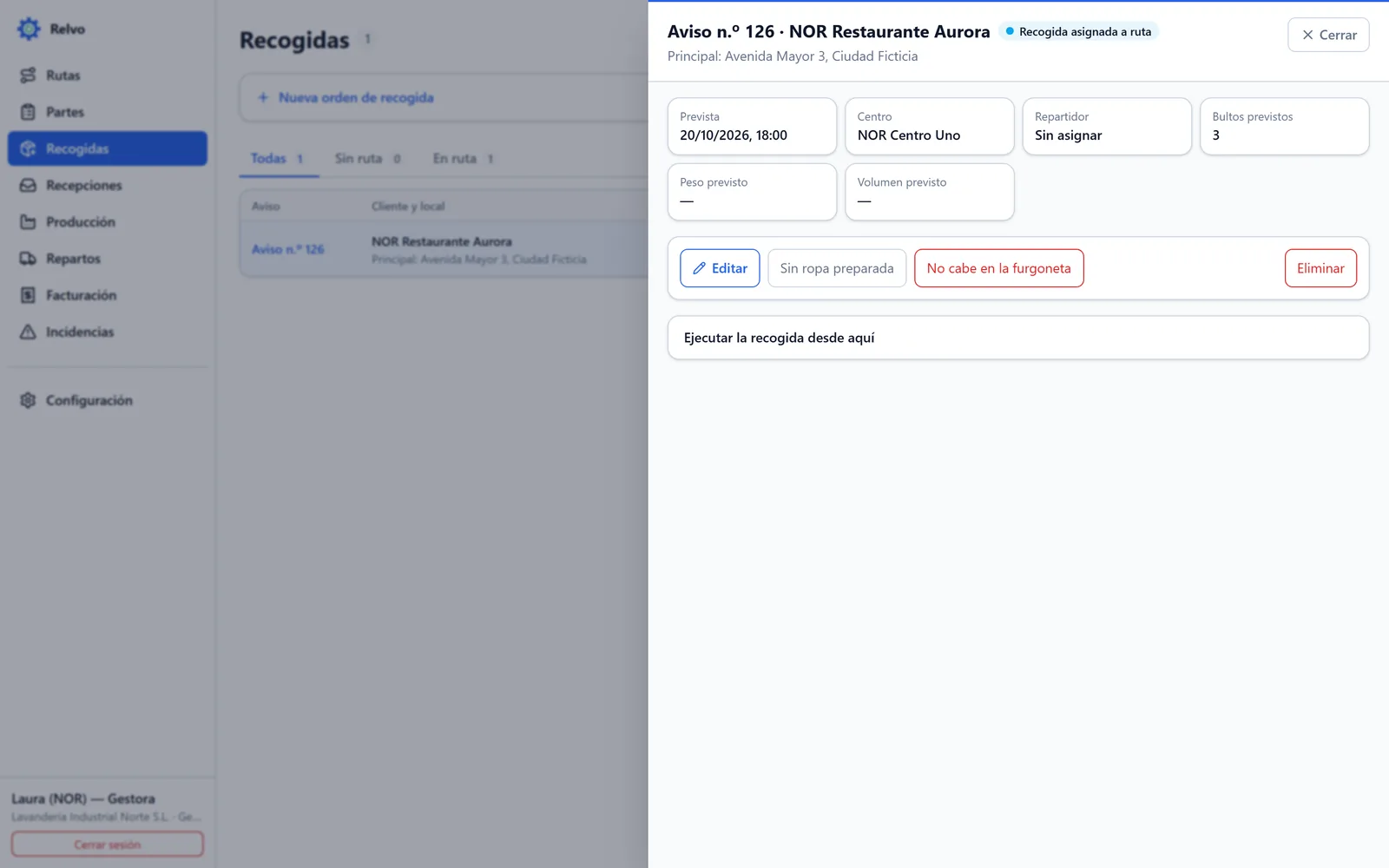Click the 'Cliente y local' column header
This screenshot has height=868, width=1389.
408,207
